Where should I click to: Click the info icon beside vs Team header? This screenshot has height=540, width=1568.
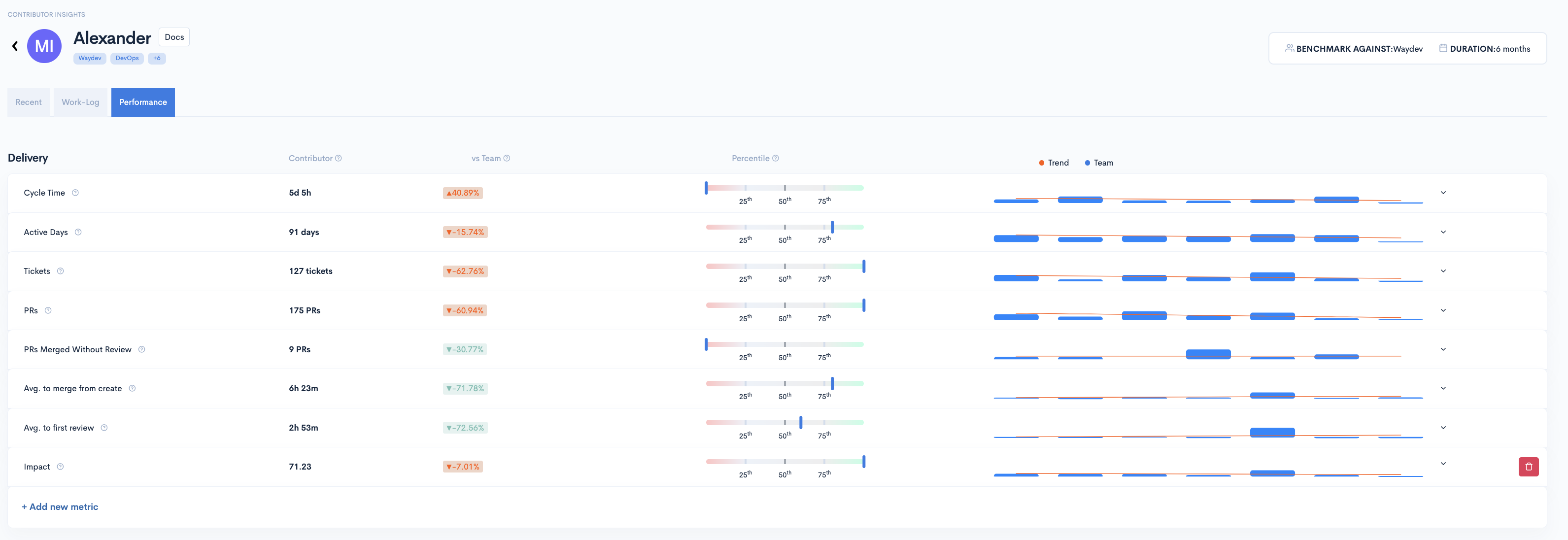[507, 158]
